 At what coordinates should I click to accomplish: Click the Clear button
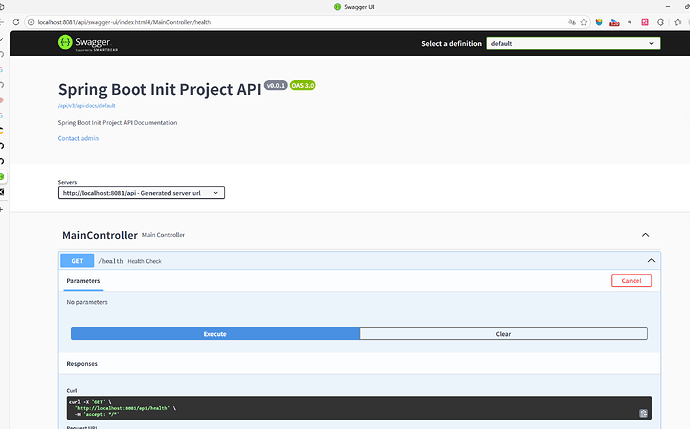pos(503,334)
